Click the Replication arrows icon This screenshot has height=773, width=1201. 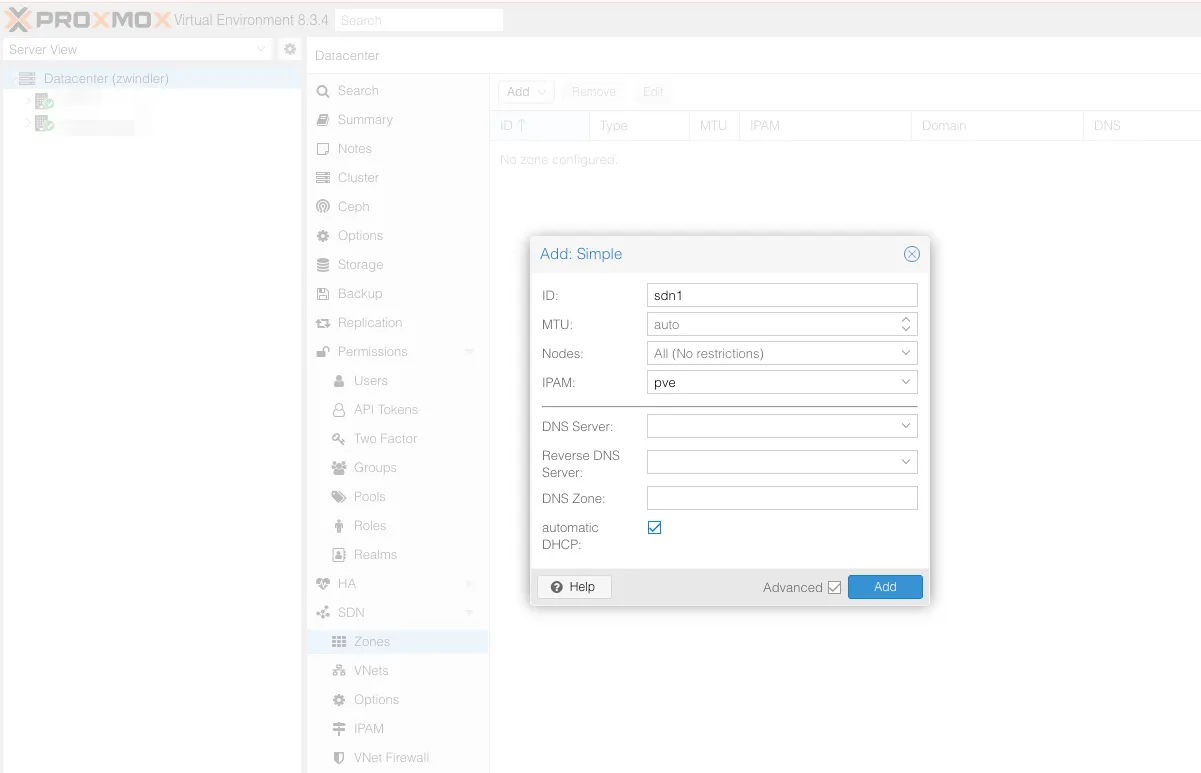pos(323,323)
